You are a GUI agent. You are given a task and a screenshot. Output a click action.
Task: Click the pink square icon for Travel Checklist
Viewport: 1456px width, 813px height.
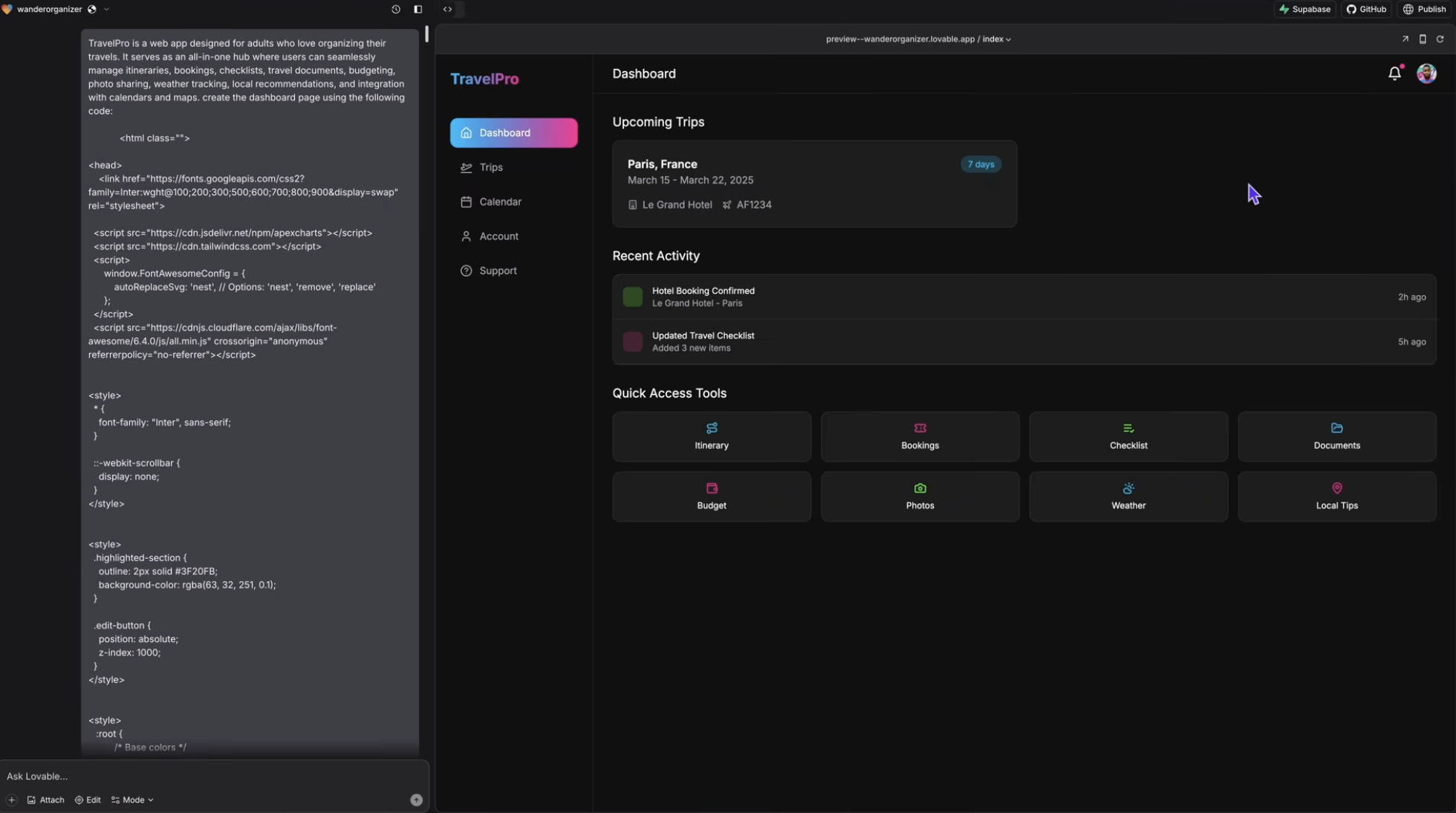click(x=632, y=342)
